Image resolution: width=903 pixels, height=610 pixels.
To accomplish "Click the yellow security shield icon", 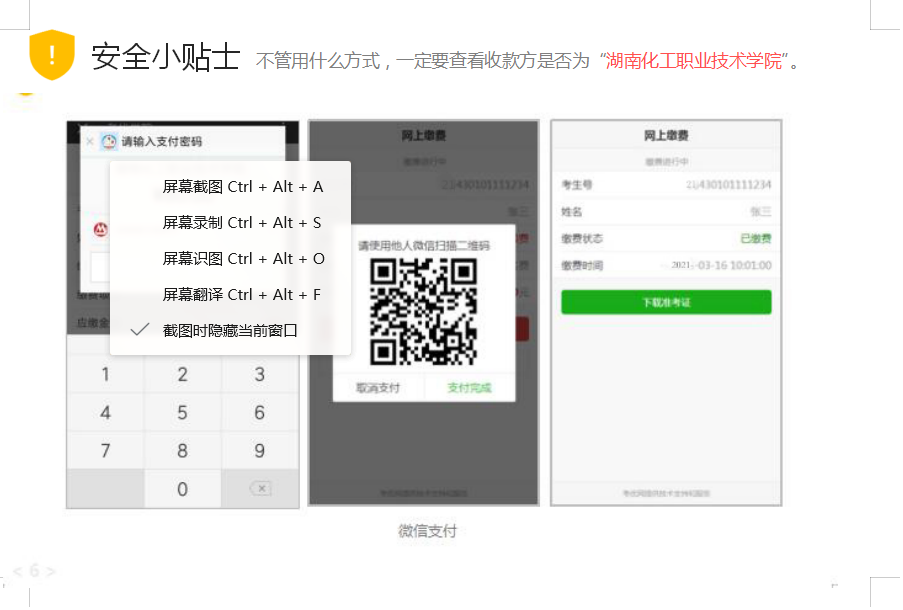I will (x=52, y=54).
